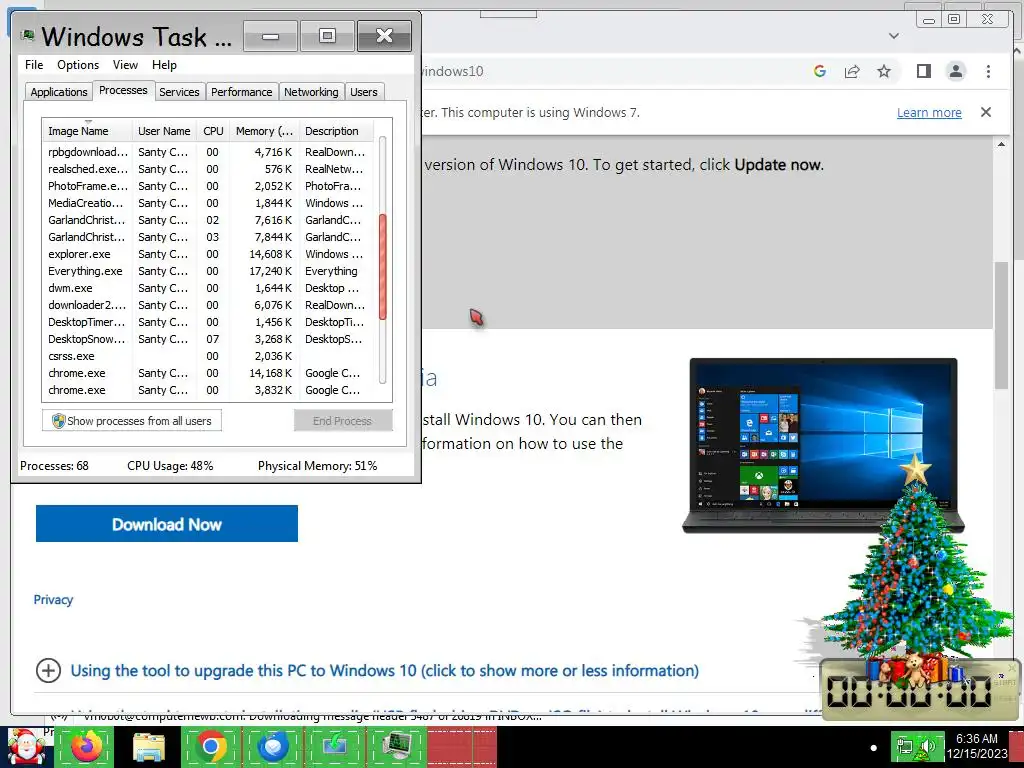Click the share page icon in Chrome
The image size is (1024, 768).
click(852, 71)
